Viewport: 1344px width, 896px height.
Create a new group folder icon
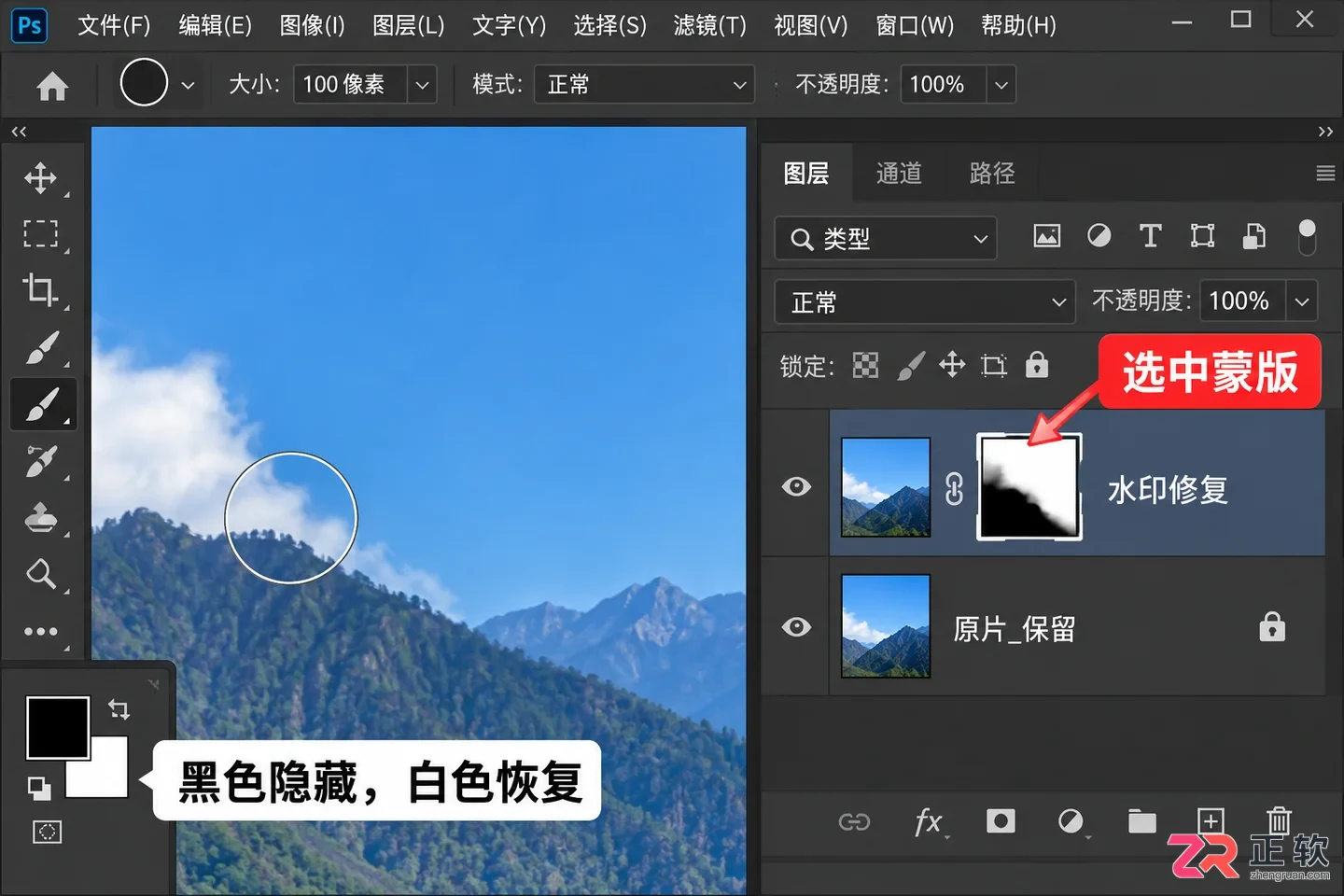pyautogui.click(x=1141, y=821)
